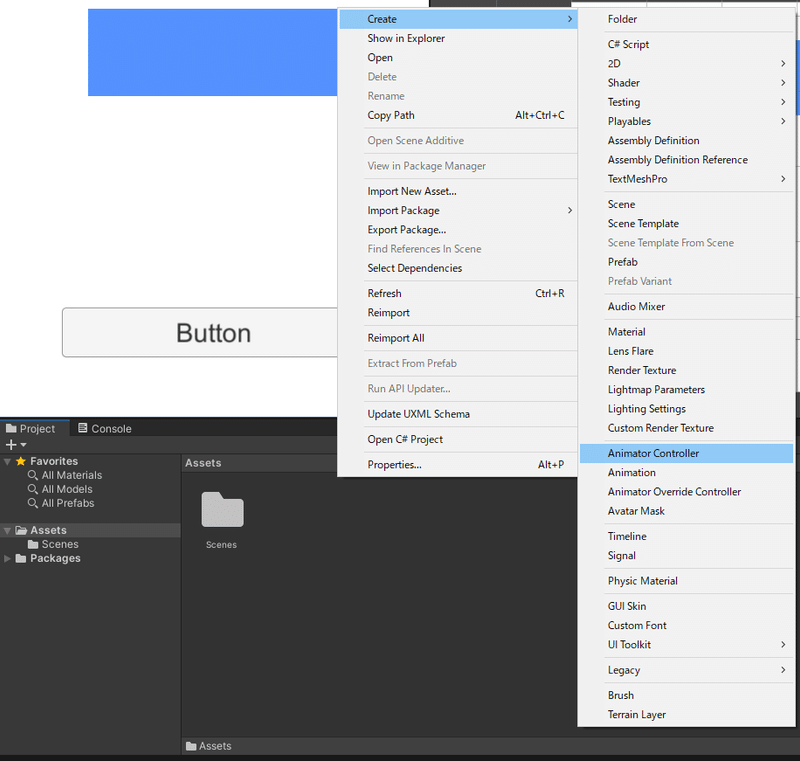Screen dimensions: 800x761
Task: Create a new Folder from submenu
Action: 686,19
